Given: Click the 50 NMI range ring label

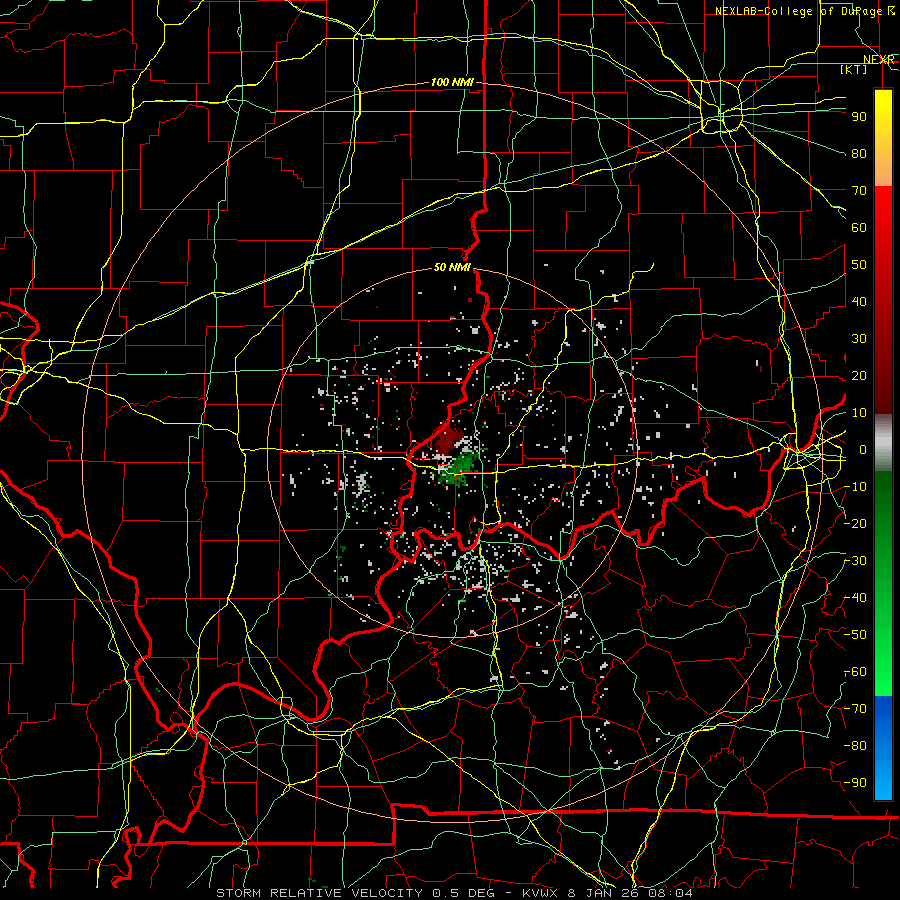Looking at the screenshot, I should (x=452, y=267).
